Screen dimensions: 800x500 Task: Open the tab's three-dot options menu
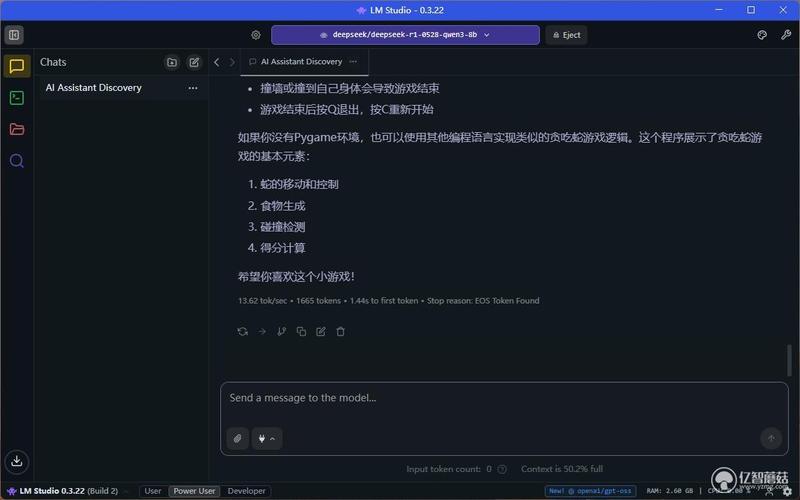(353, 61)
